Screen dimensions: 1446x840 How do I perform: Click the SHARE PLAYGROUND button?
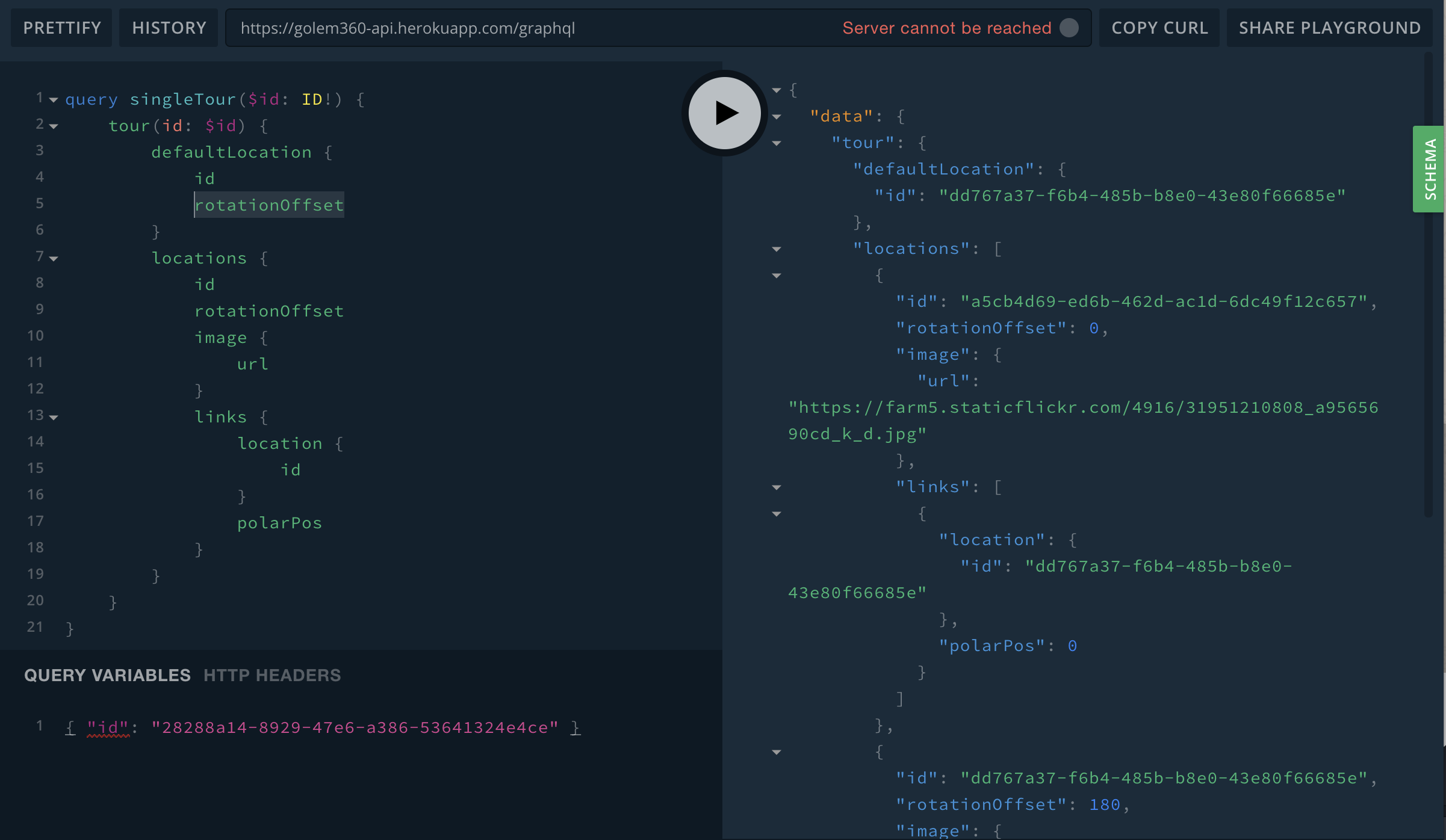pyautogui.click(x=1329, y=27)
